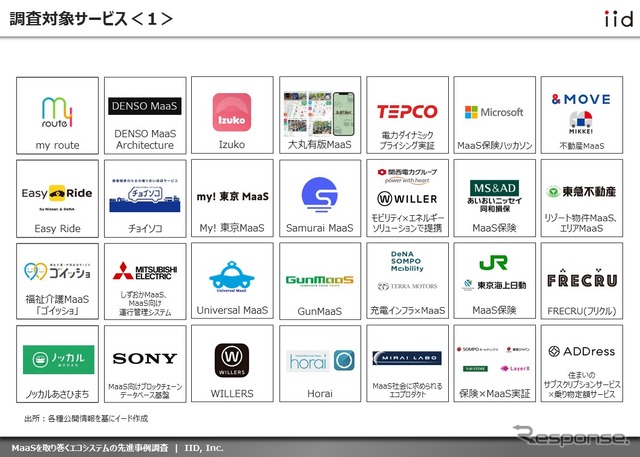Click the footer text MaaSを取り巻くエコシステムの先進事例調査
The width and height of the screenshot is (640, 457).
[90, 448]
